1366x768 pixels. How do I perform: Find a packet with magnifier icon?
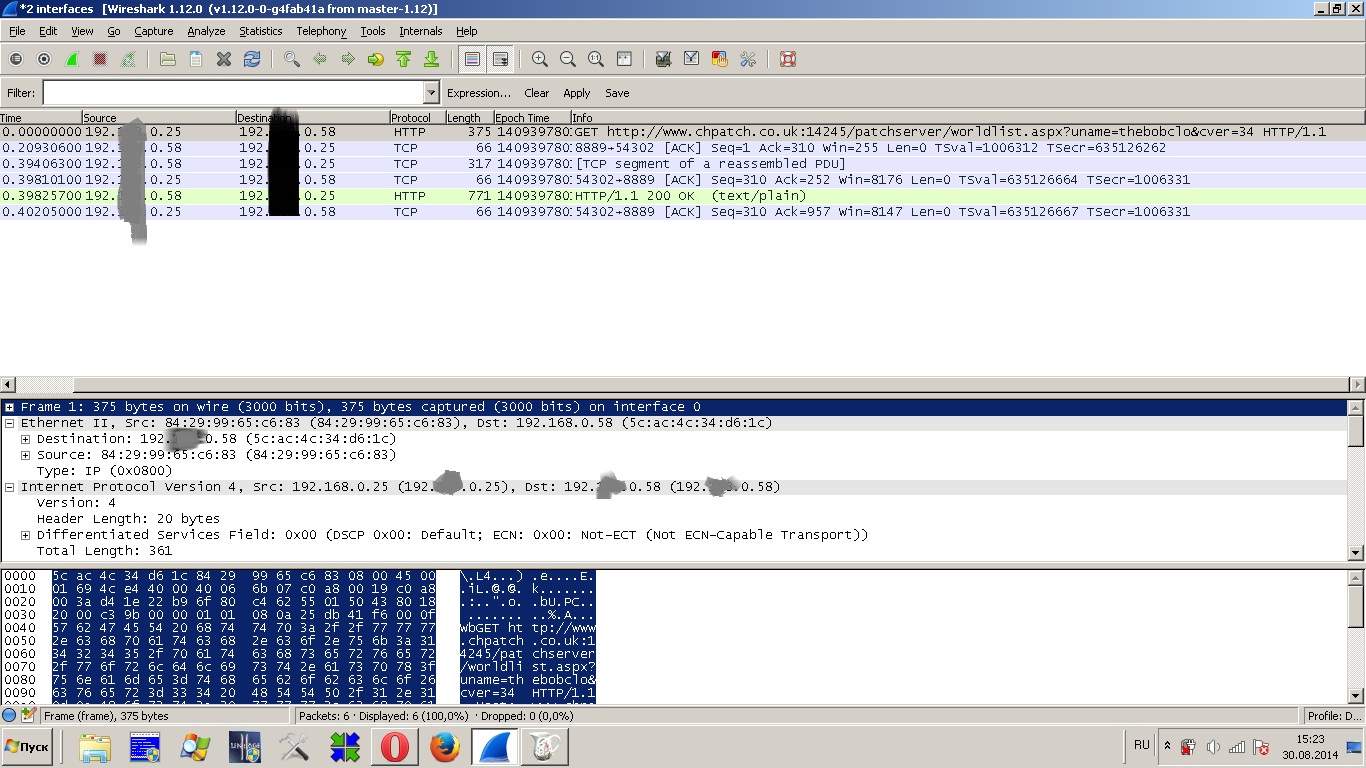[x=292, y=60]
